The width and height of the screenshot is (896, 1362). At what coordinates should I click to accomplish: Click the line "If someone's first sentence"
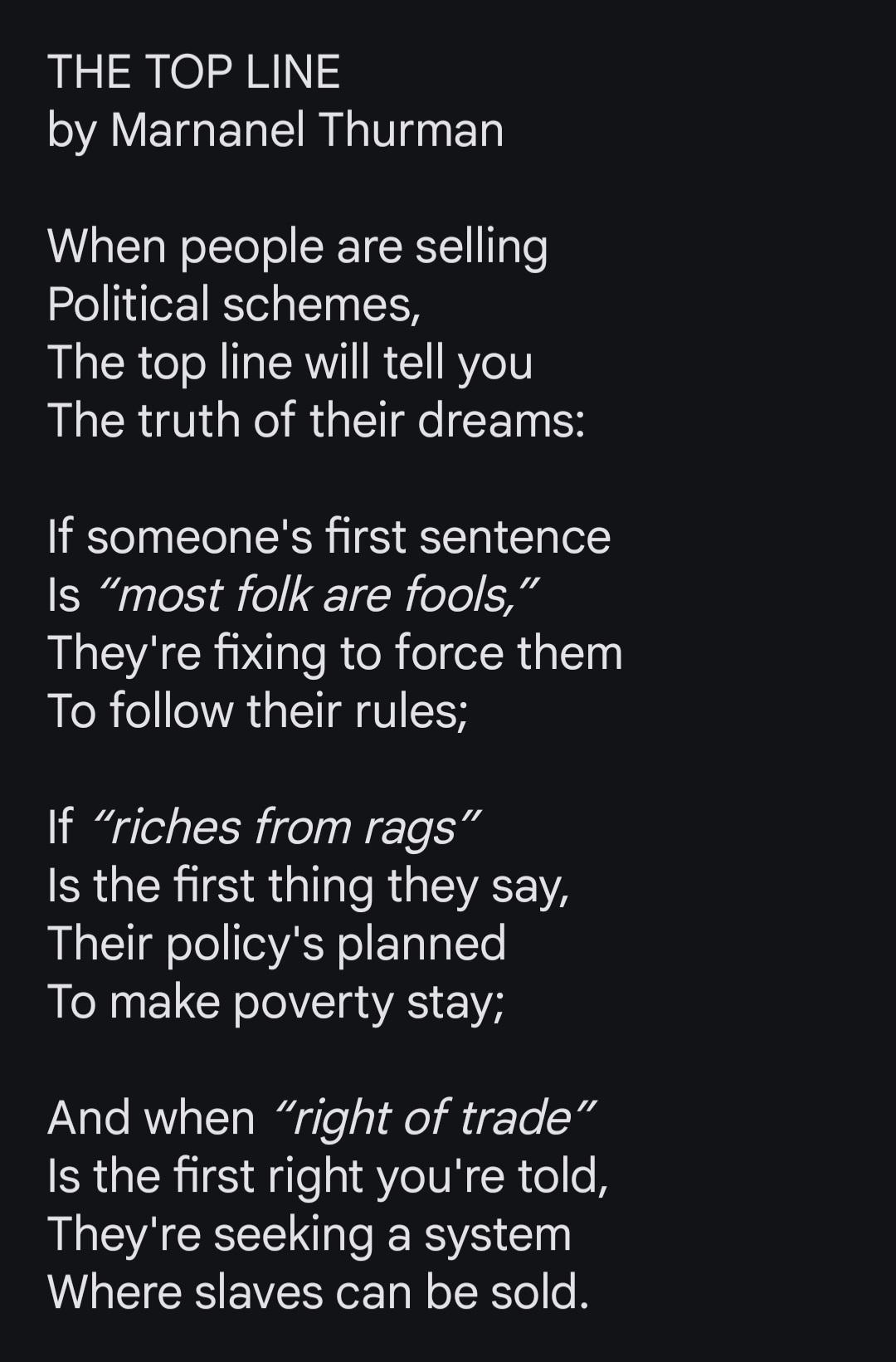pyautogui.click(x=329, y=537)
